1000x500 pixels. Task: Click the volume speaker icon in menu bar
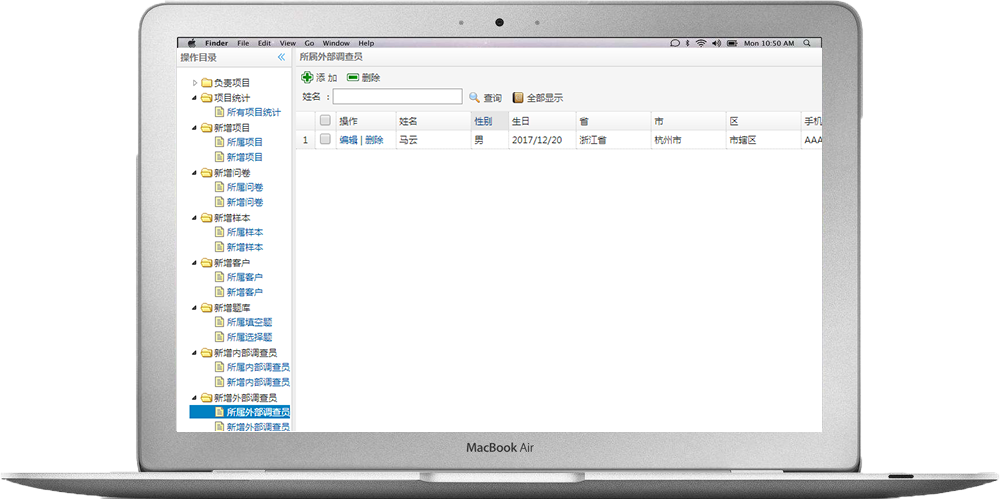pyautogui.click(x=716, y=43)
